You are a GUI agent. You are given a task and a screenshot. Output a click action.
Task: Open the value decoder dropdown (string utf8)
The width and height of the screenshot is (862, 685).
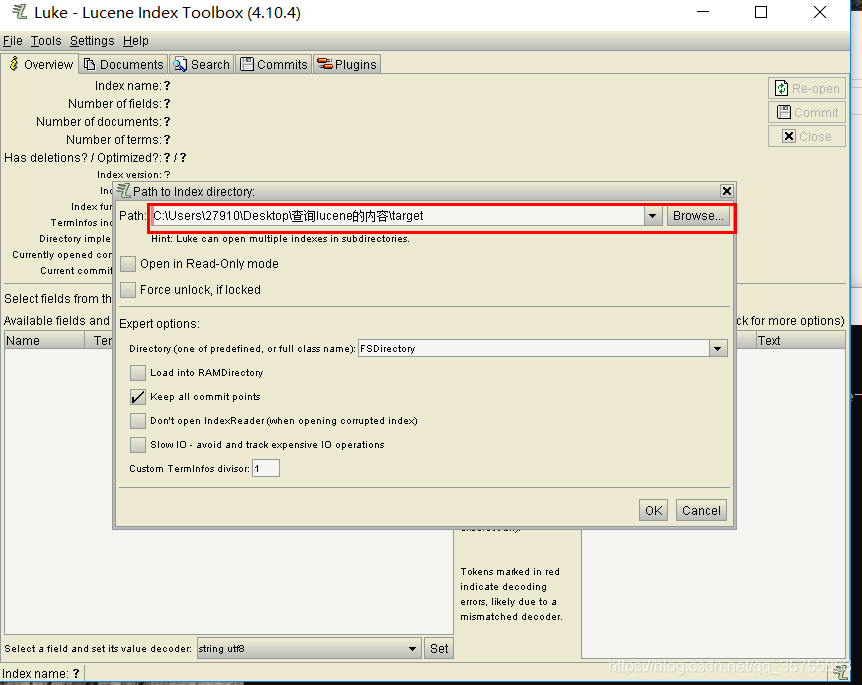309,649
